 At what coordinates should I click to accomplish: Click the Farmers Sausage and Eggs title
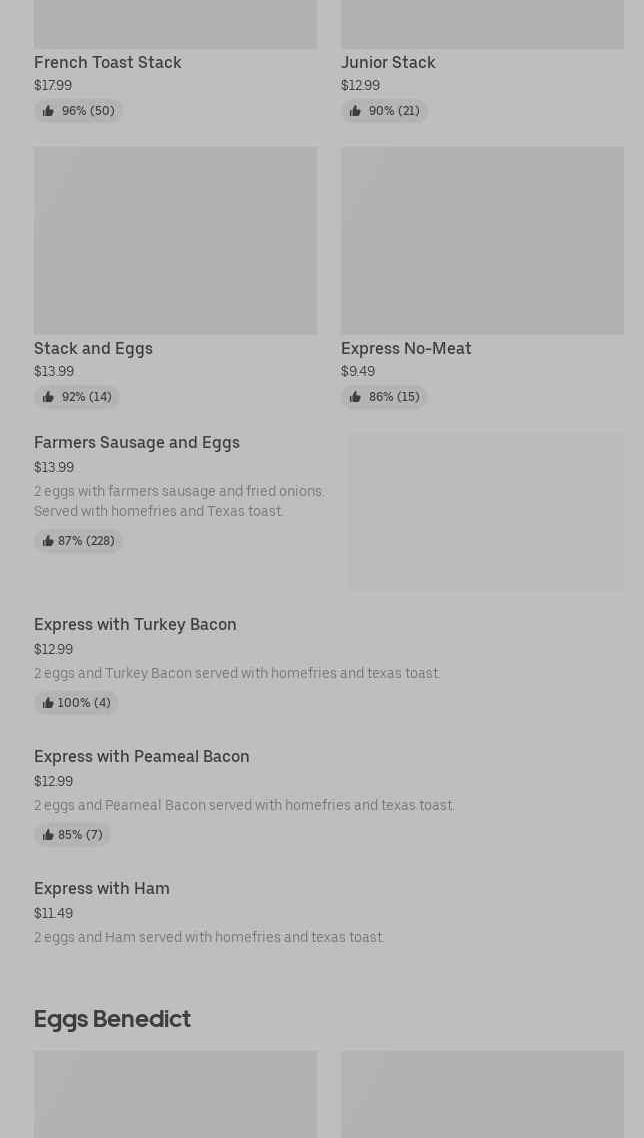136,442
